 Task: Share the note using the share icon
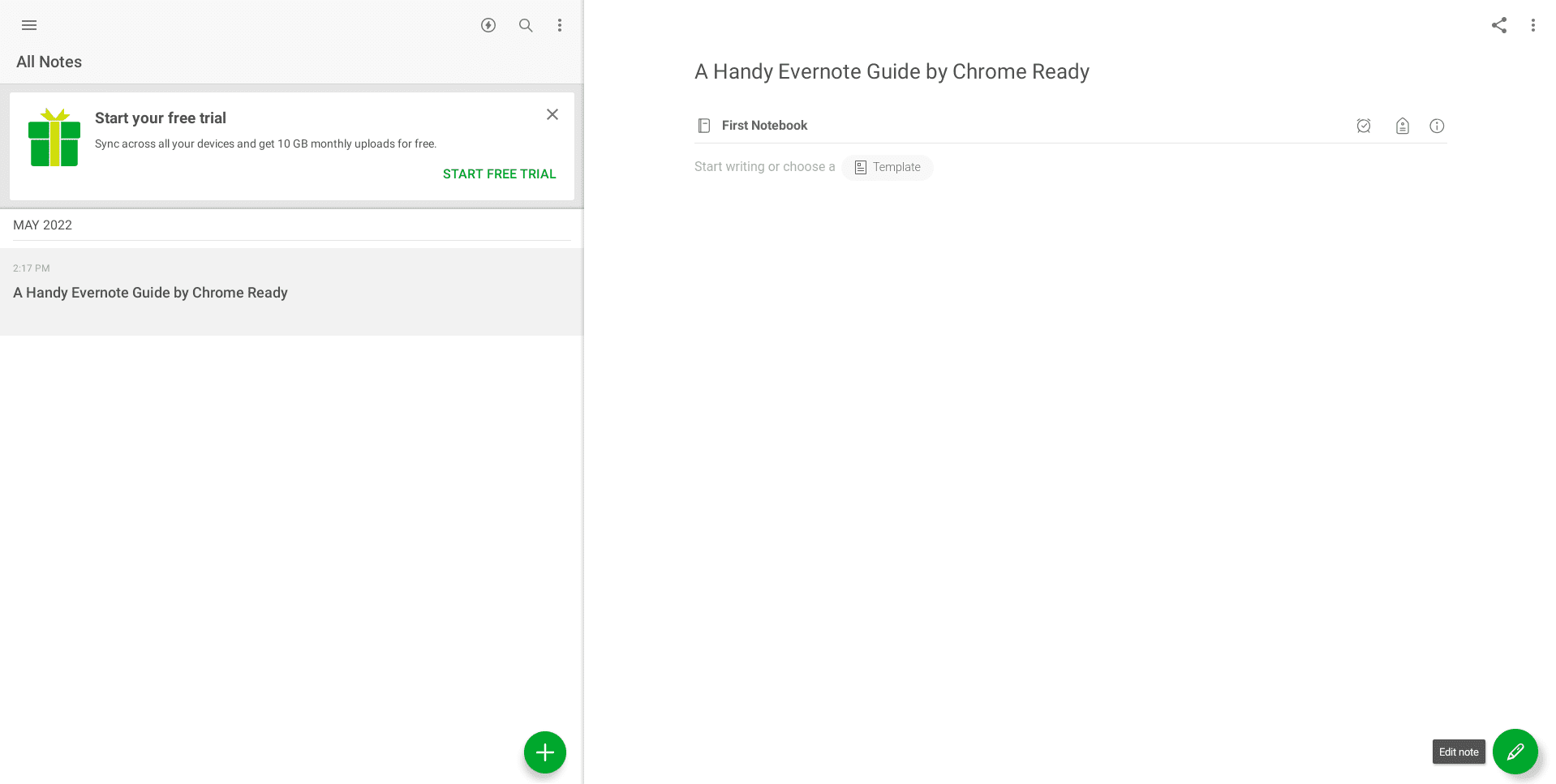click(1499, 25)
